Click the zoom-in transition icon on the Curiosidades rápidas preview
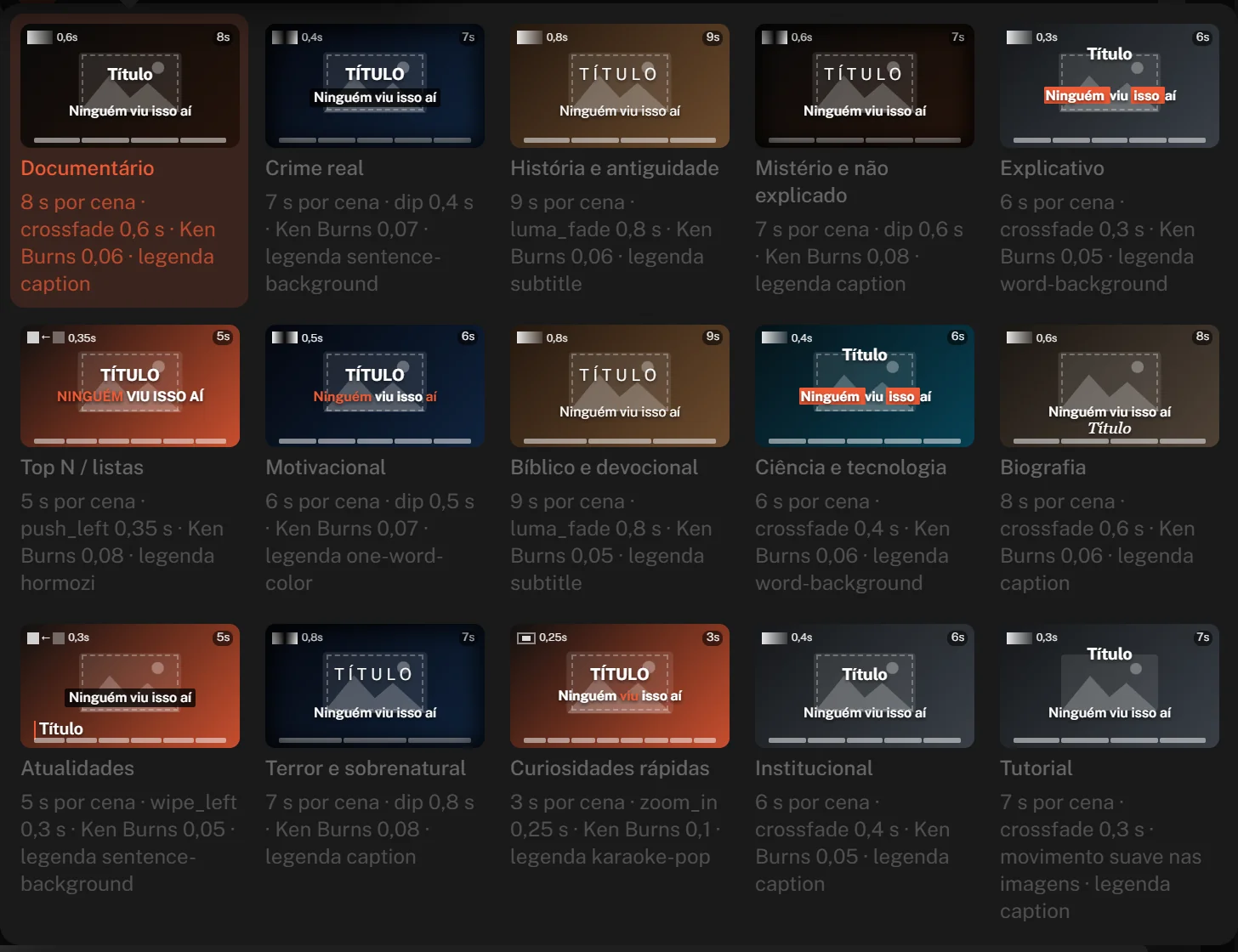This screenshot has width=1238, height=952. click(x=526, y=637)
